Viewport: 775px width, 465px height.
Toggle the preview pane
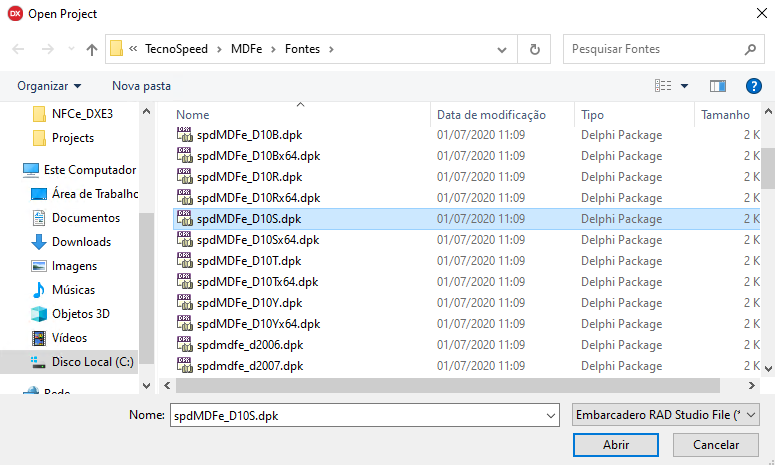click(x=718, y=86)
